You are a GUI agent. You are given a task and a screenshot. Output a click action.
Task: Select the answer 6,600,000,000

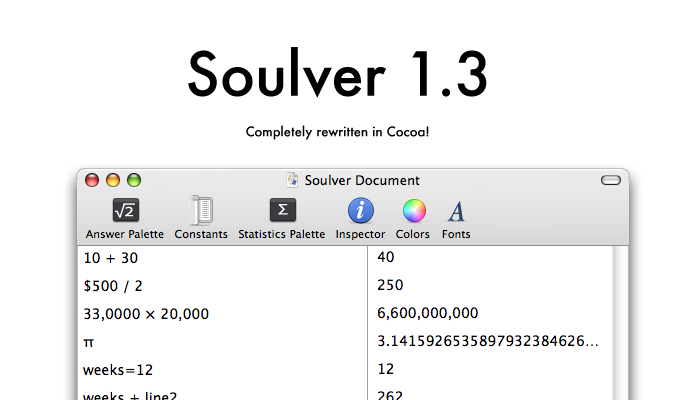pyautogui.click(x=427, y=313)
